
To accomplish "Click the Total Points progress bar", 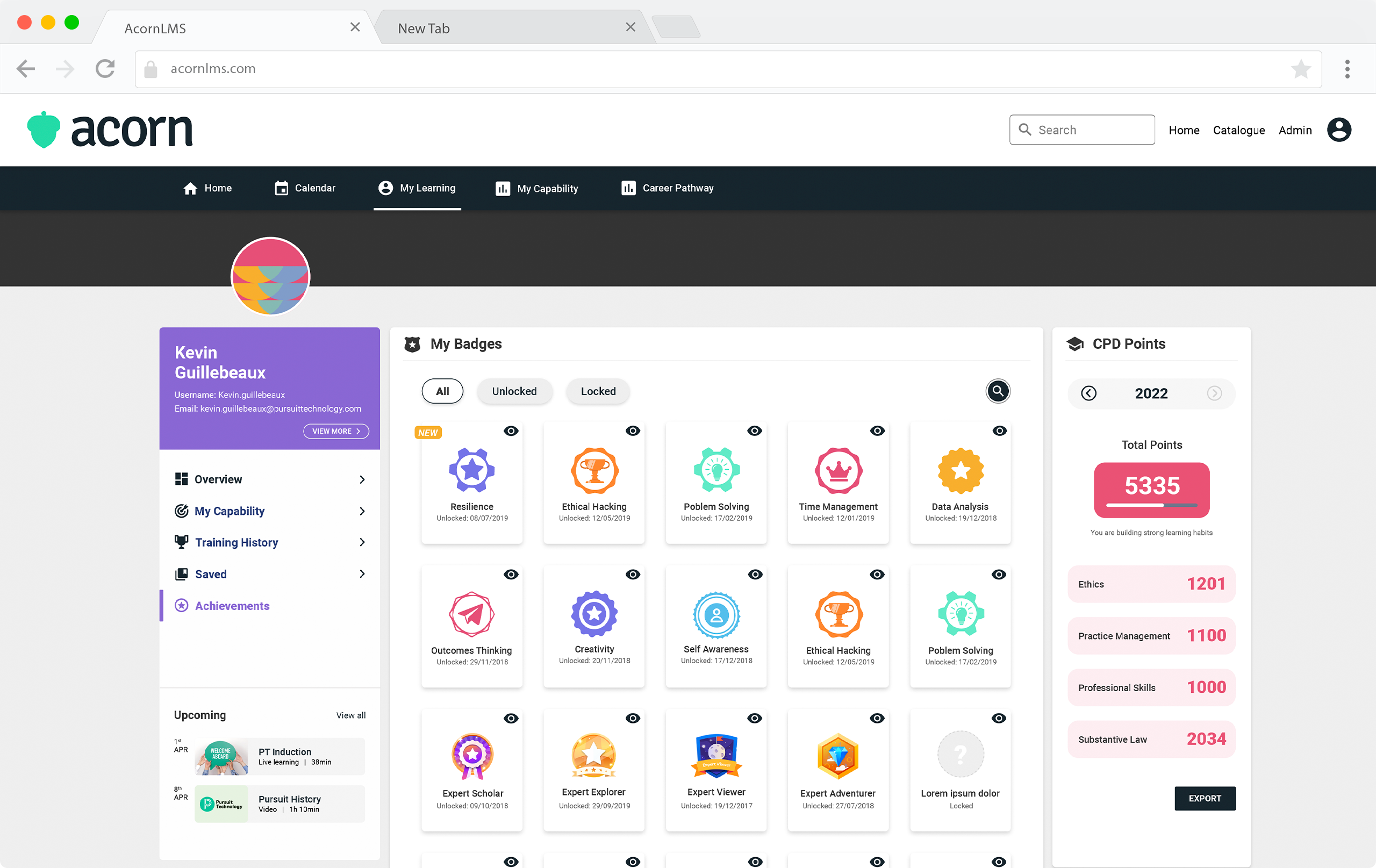I will (1151, 505).
